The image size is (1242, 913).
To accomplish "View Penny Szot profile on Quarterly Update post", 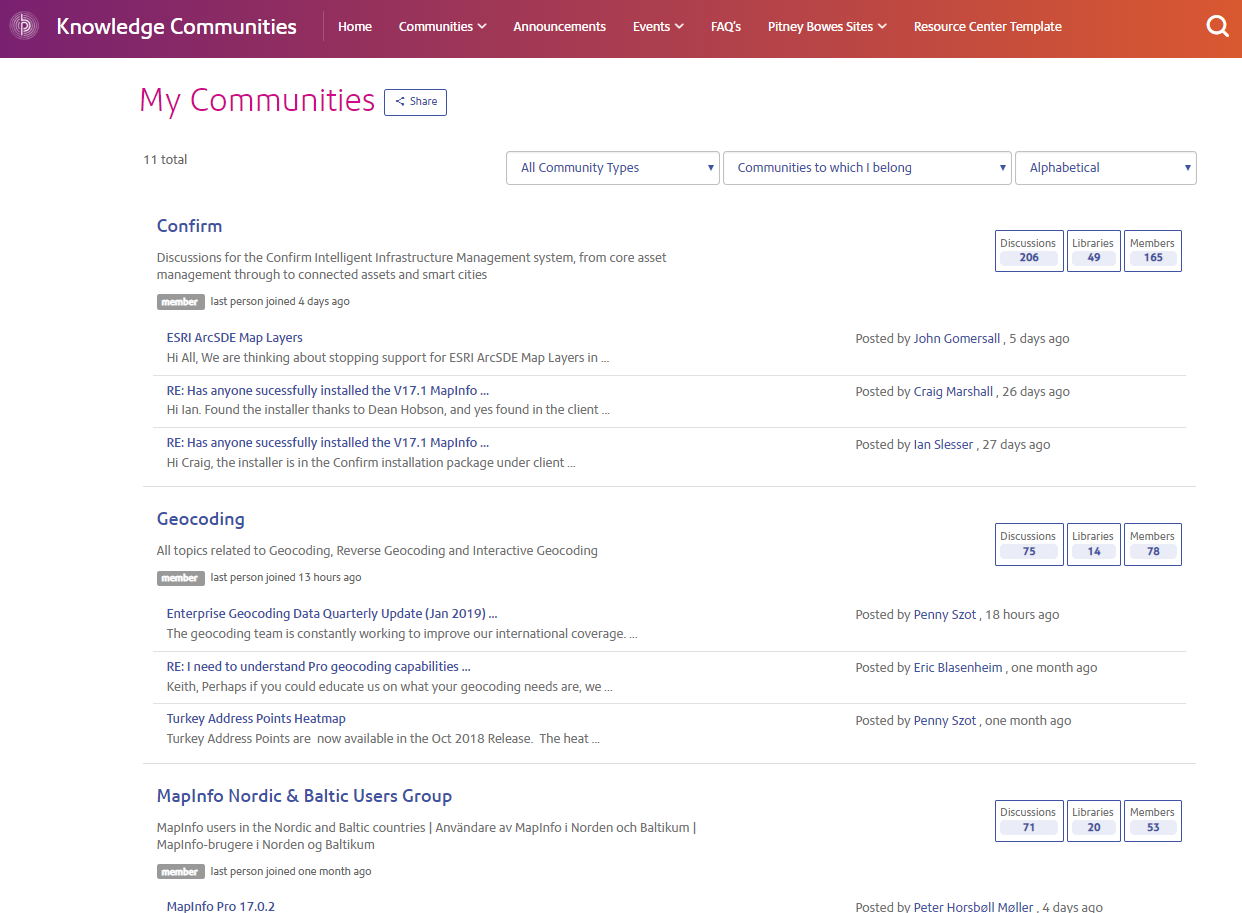I will 945,615.
